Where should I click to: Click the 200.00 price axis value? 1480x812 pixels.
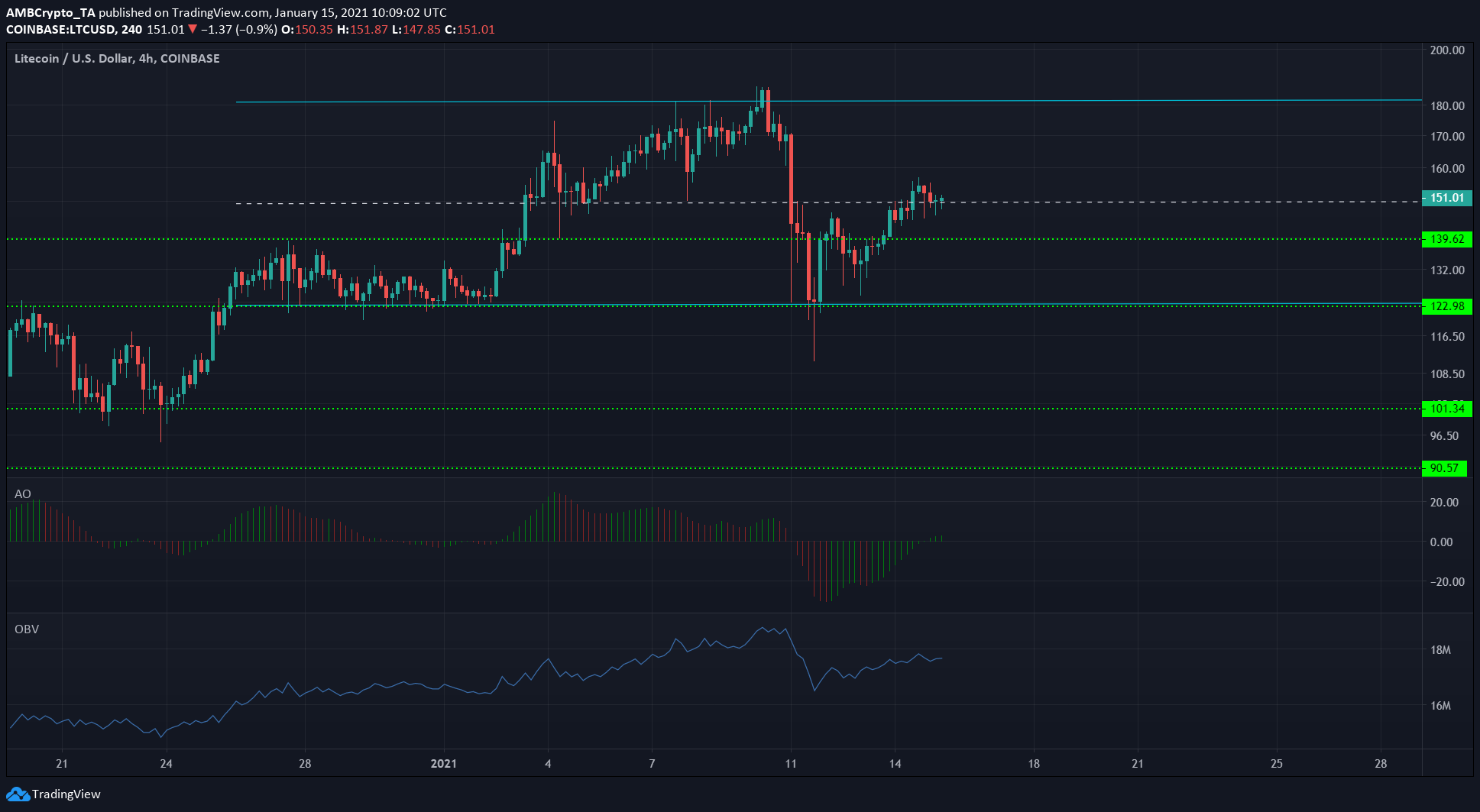coord(1447,50)
